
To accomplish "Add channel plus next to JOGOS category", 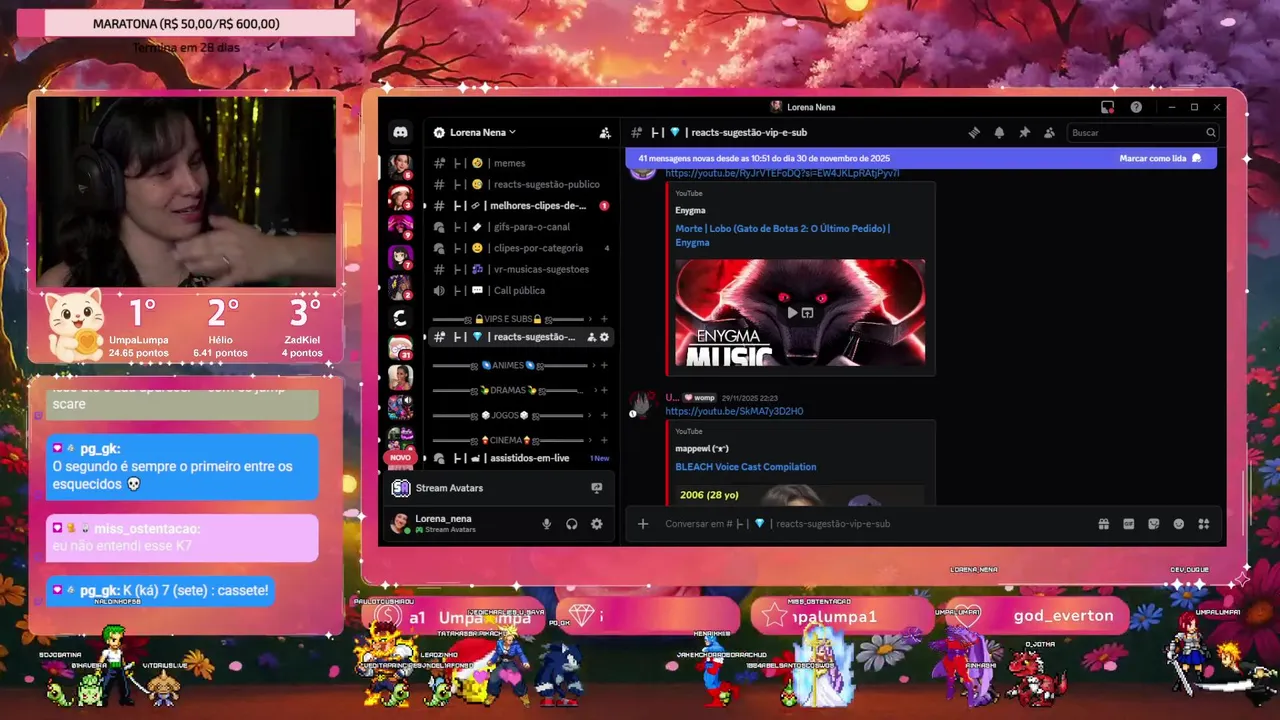I will 604,415.
